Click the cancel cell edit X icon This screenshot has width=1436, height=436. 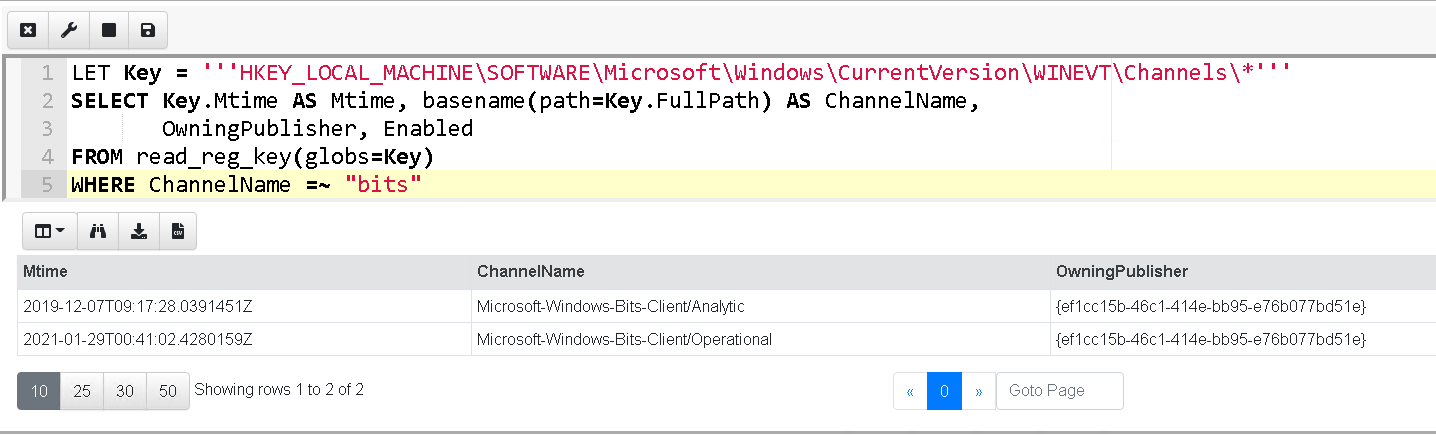tap(28, 31)
